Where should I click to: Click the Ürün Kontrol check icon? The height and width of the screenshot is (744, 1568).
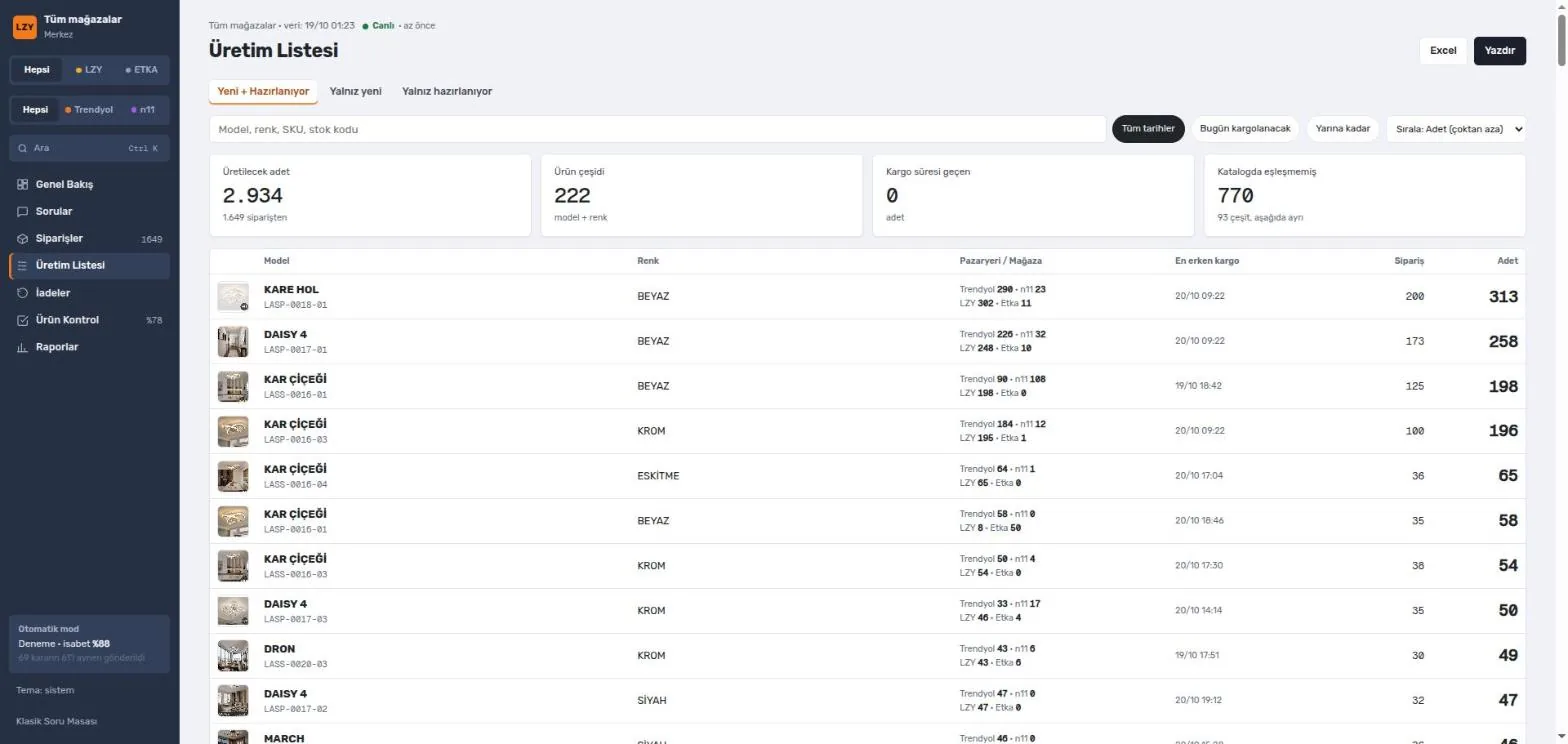pos(23,320)
